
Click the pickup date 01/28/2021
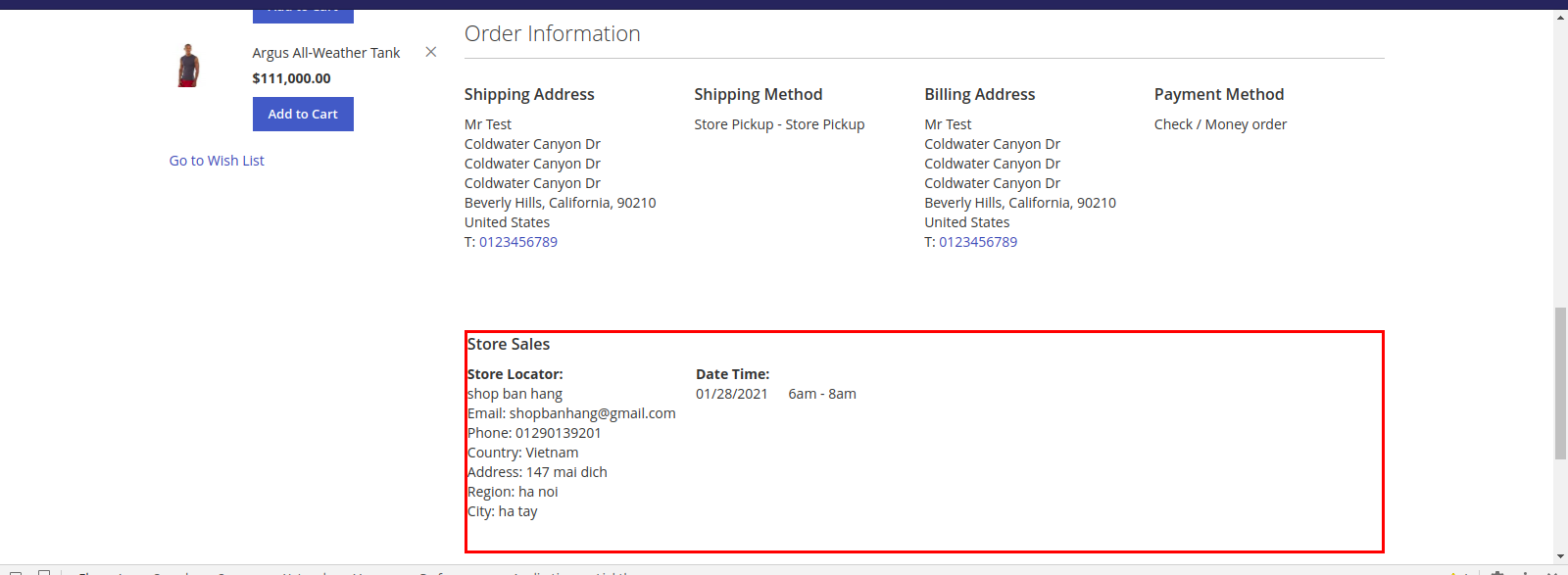click(x=731, y=394)
